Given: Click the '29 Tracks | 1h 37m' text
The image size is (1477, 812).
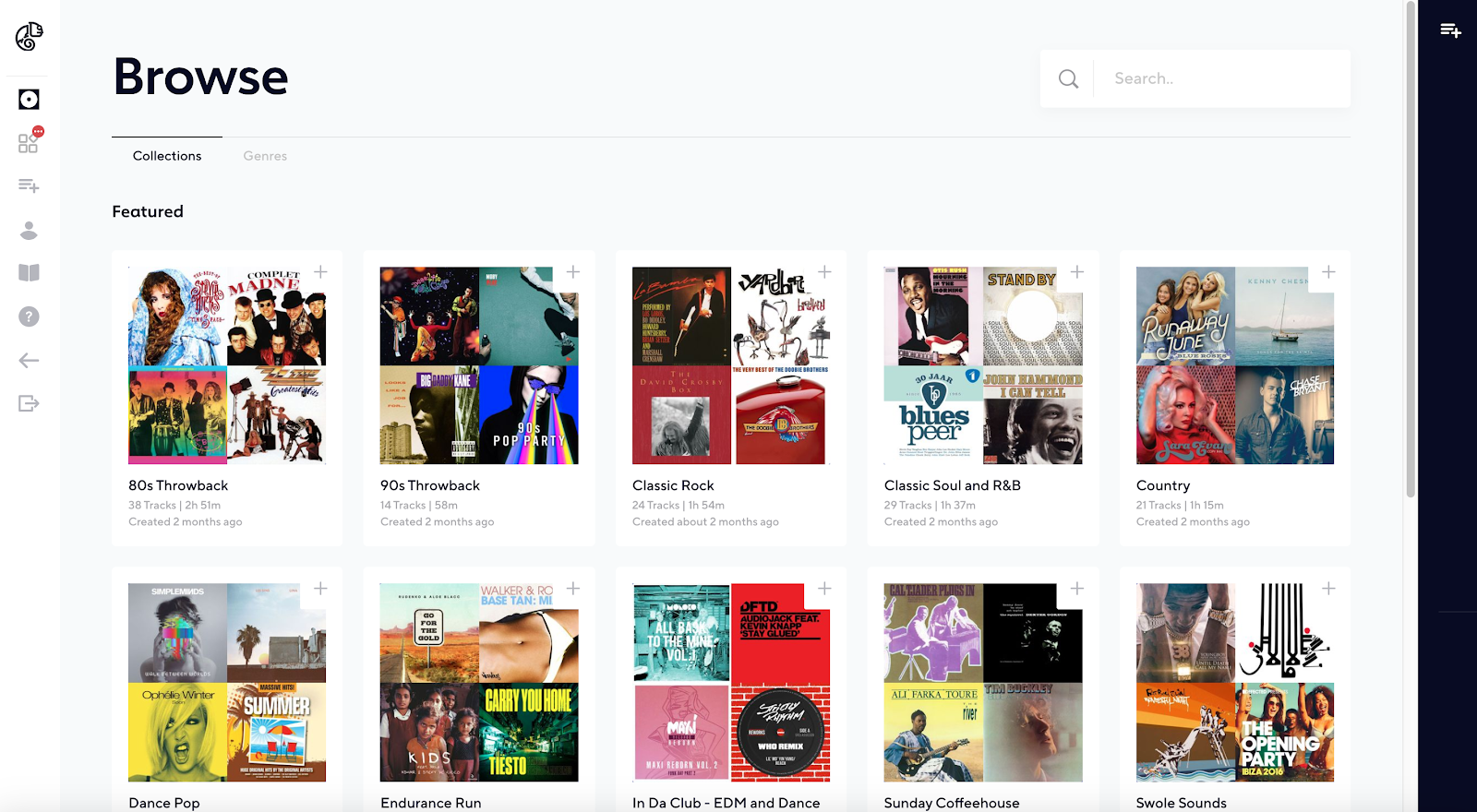Looking at the screenshot, I should (x=930, y=506).
